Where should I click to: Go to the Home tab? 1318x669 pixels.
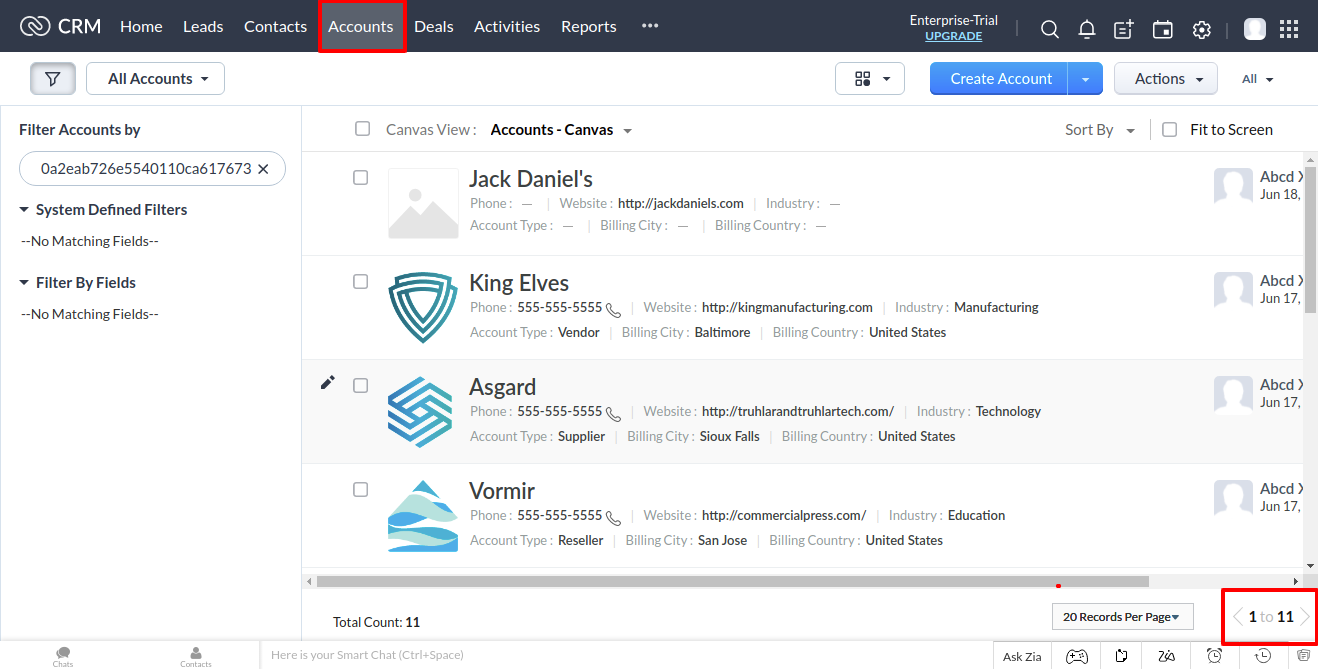[141, 26]
